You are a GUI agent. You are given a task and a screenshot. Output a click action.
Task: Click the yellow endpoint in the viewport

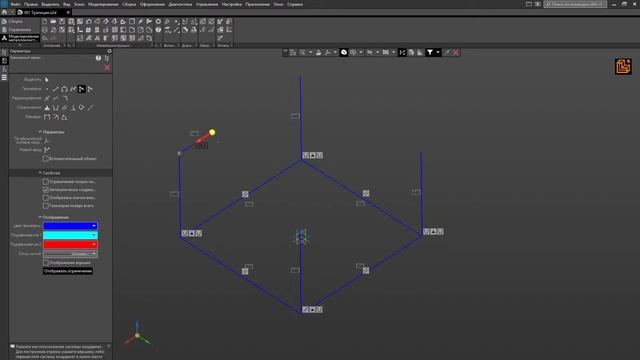click(x=212, y=132)
